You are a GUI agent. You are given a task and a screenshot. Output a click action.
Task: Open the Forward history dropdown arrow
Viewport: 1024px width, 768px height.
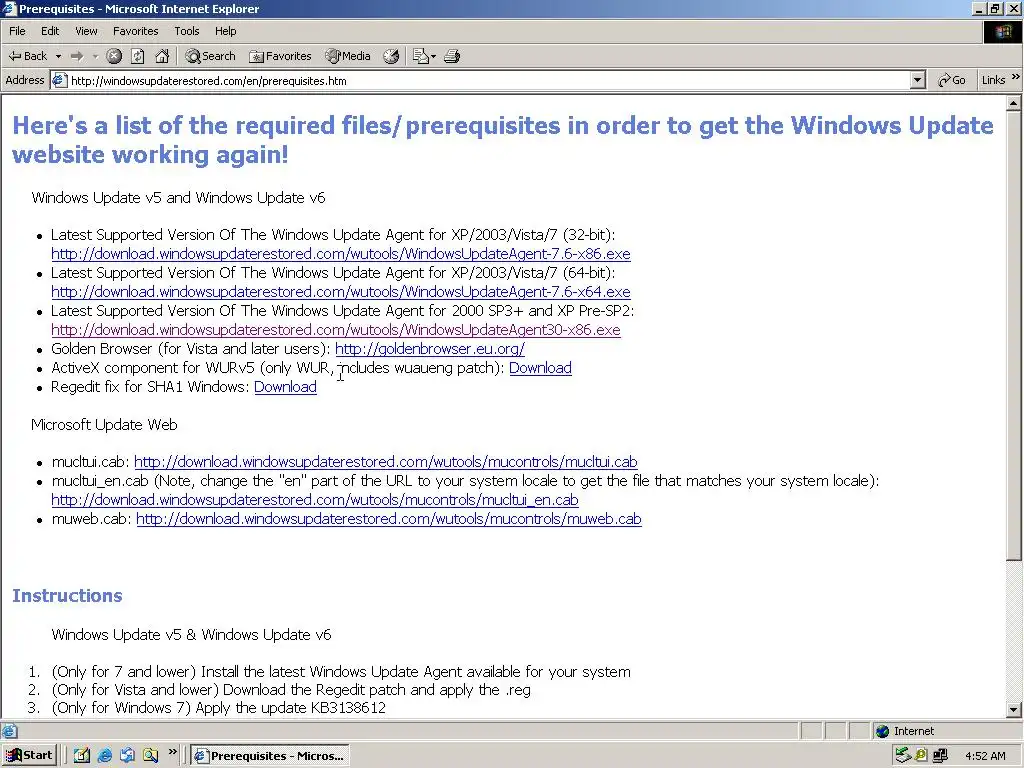click(95, 56)
